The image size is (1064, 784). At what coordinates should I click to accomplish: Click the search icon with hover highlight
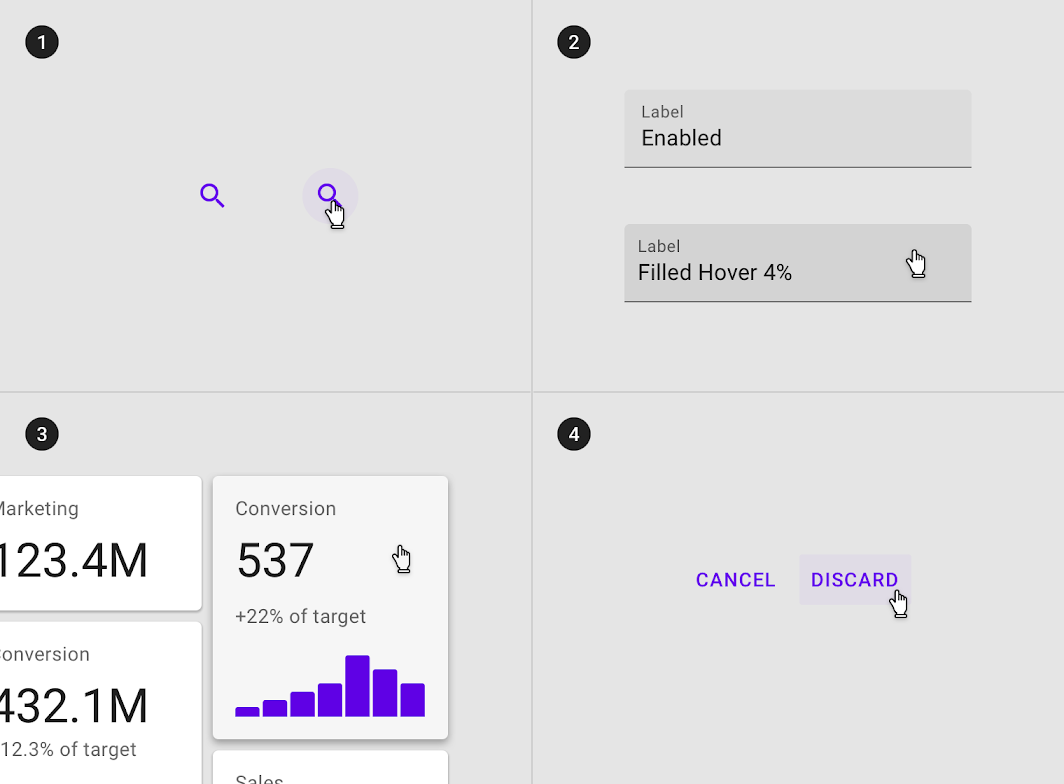pyautogui.click(x=329, y=195)
